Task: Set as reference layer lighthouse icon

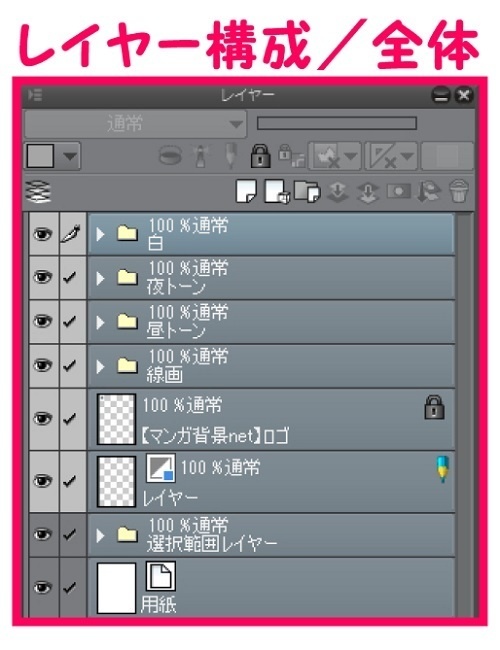Action: click(201, 155)
